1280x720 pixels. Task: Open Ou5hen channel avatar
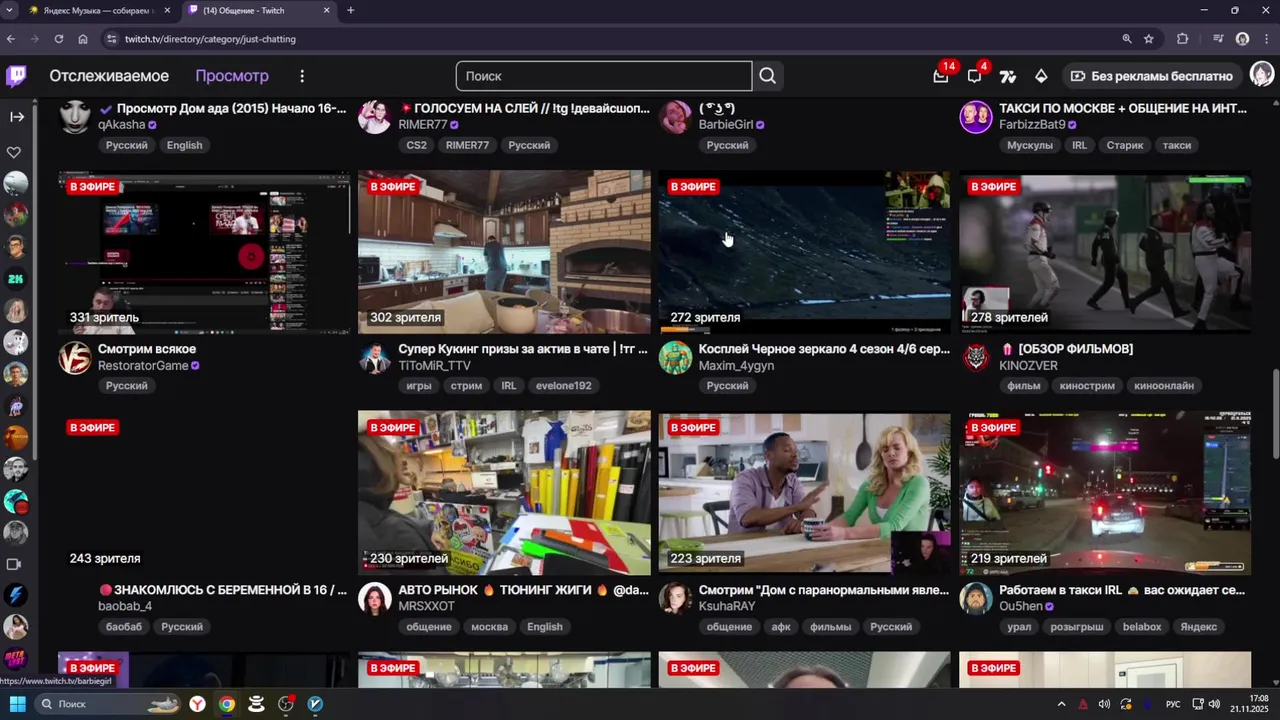[976, 599]
